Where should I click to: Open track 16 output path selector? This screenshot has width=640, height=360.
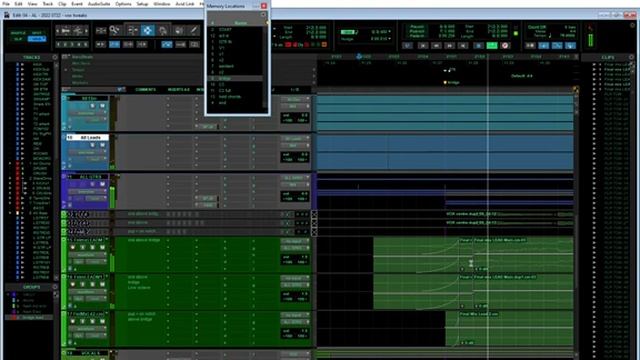pos(295,284)
